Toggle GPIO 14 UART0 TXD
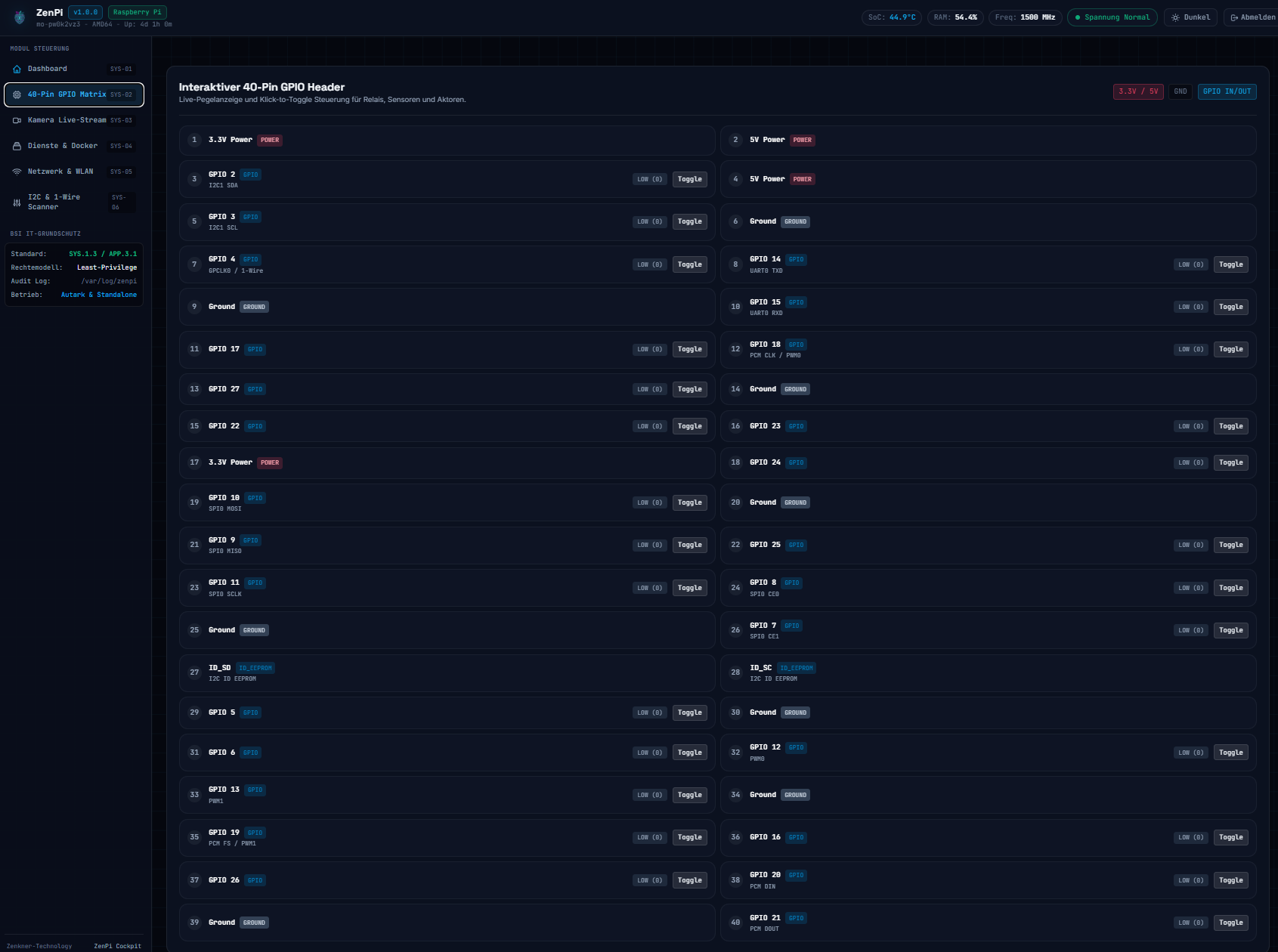This screenshot has height=952, width=1278. tap(1231, 264)
